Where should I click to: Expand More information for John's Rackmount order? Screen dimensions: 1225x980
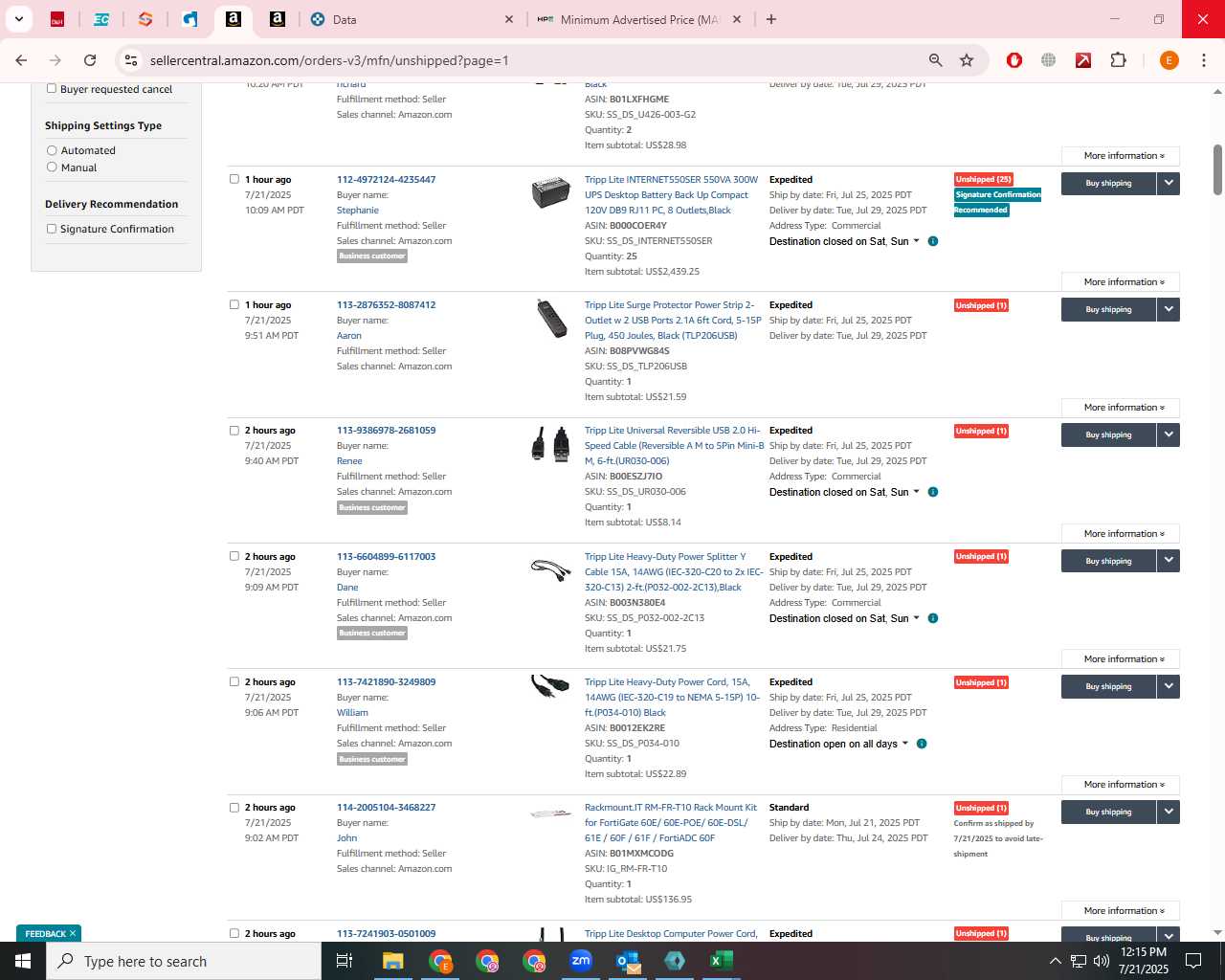coord(1121,911)
